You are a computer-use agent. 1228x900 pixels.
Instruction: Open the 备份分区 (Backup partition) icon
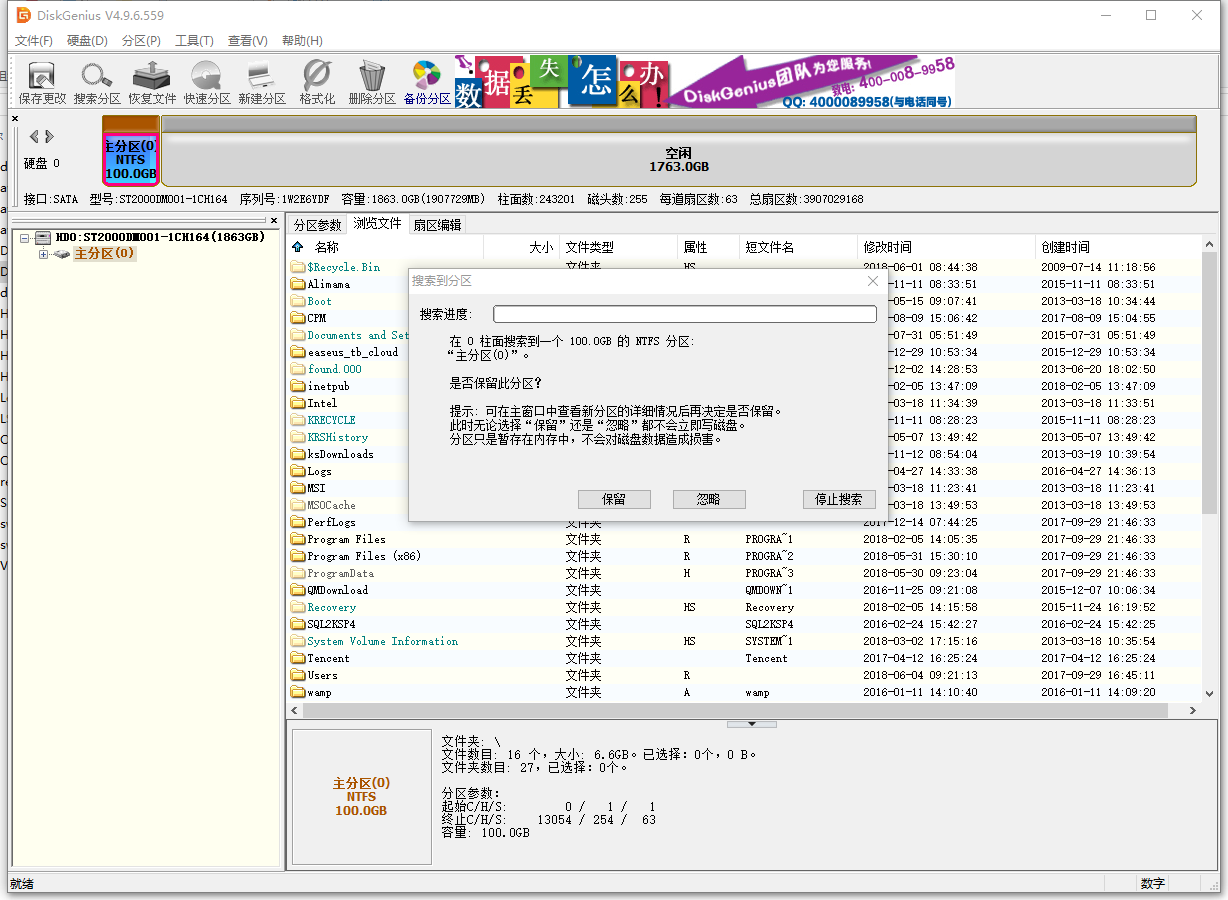pyautogui.click(x=427, y=81)
